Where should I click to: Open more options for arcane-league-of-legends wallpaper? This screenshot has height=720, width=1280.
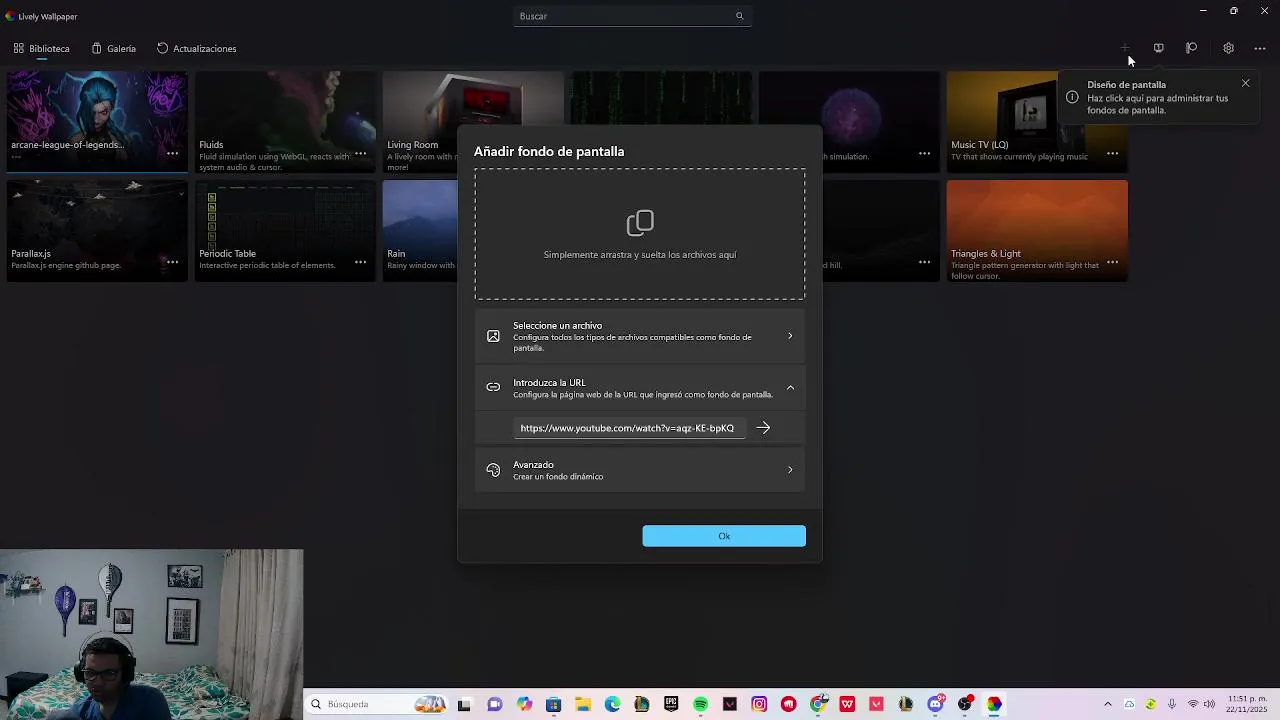(172, 153)
